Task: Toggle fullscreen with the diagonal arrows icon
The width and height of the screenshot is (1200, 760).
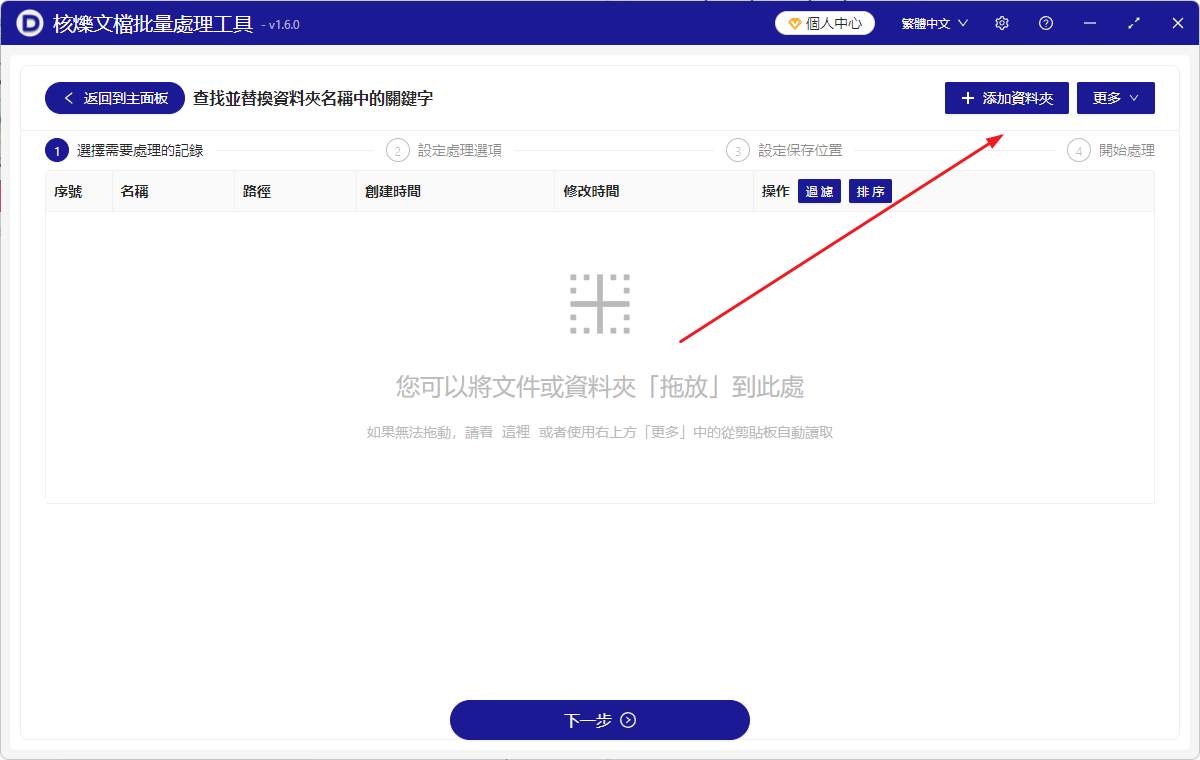Action: click(1133, 22)
